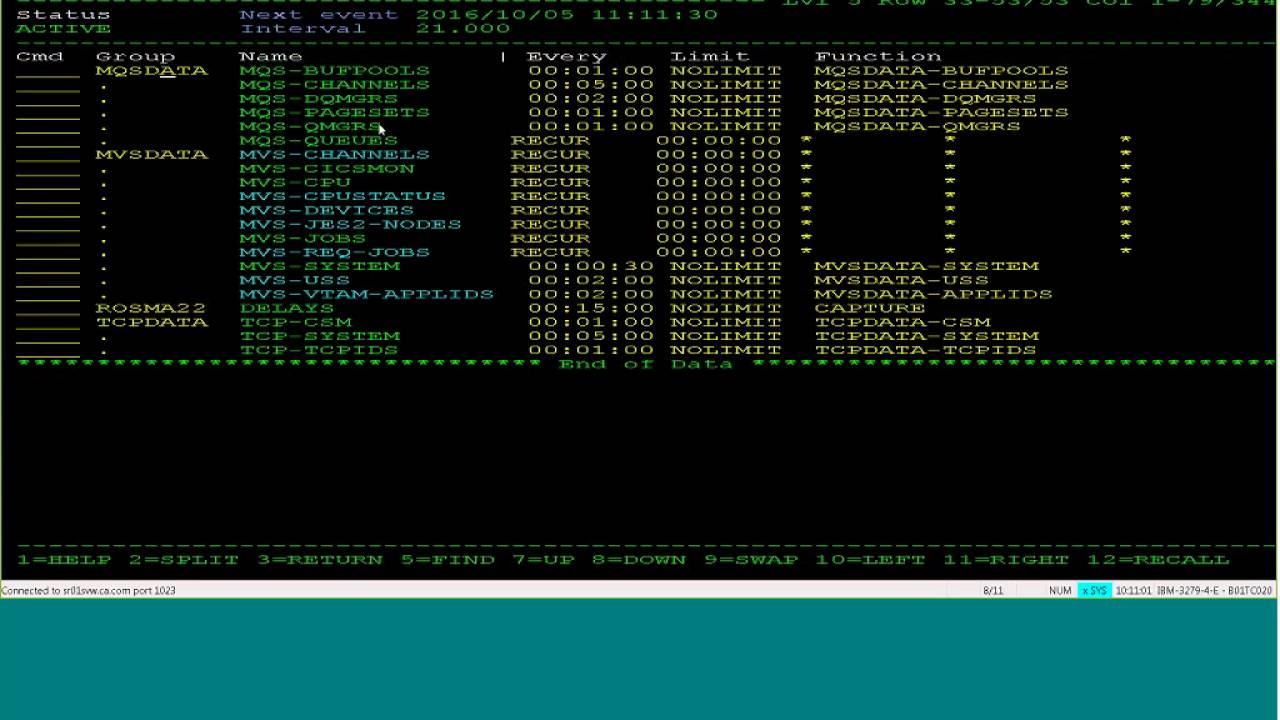Select the MVS-REQ-JOBS name entry

point(335,253)
